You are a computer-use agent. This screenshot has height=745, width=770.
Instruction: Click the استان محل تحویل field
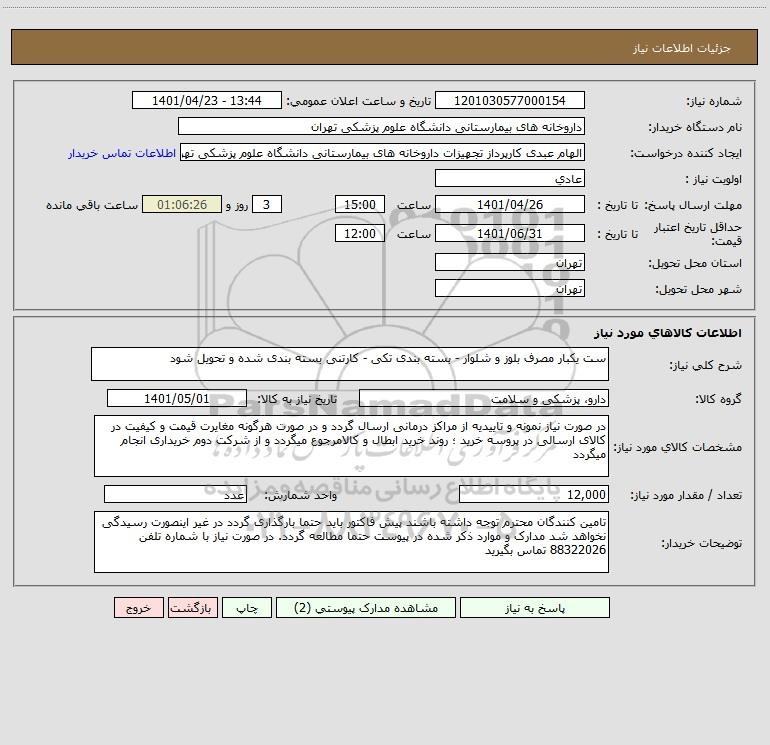(x=510, y=262)
